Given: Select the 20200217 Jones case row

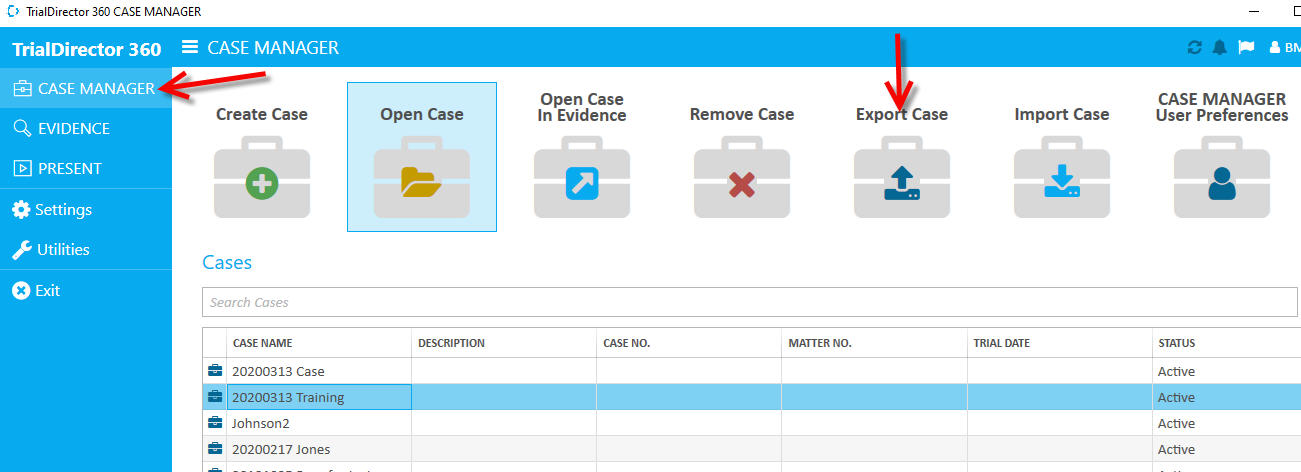Looking at the screenshot, I should pyautogui.click(x=751, y=449).
